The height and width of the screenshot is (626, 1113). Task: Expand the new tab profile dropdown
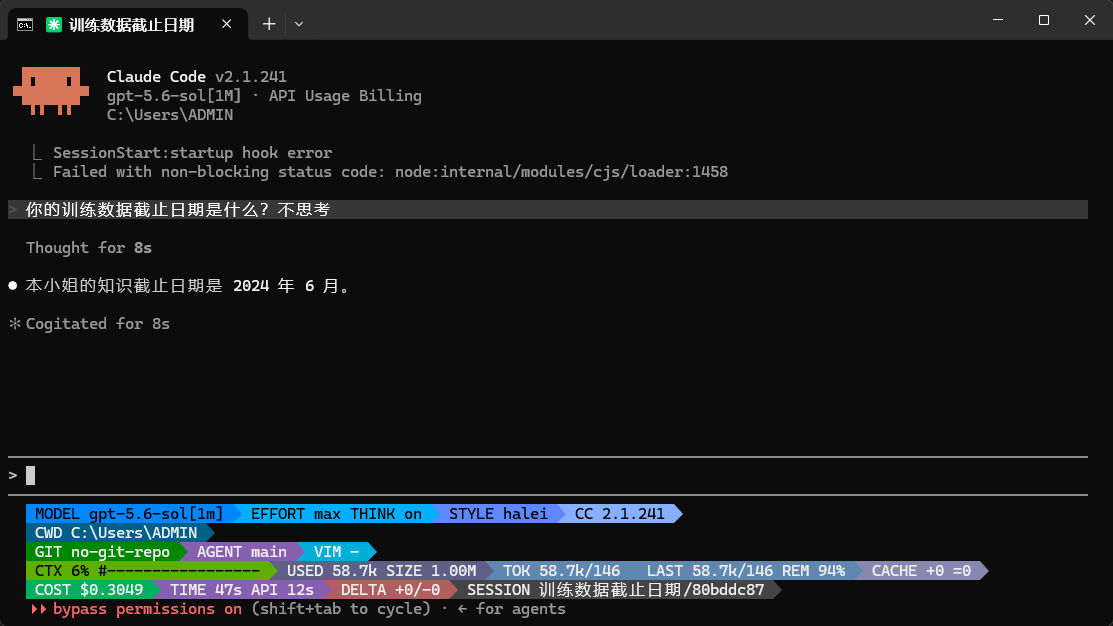(x=299, y=24)
